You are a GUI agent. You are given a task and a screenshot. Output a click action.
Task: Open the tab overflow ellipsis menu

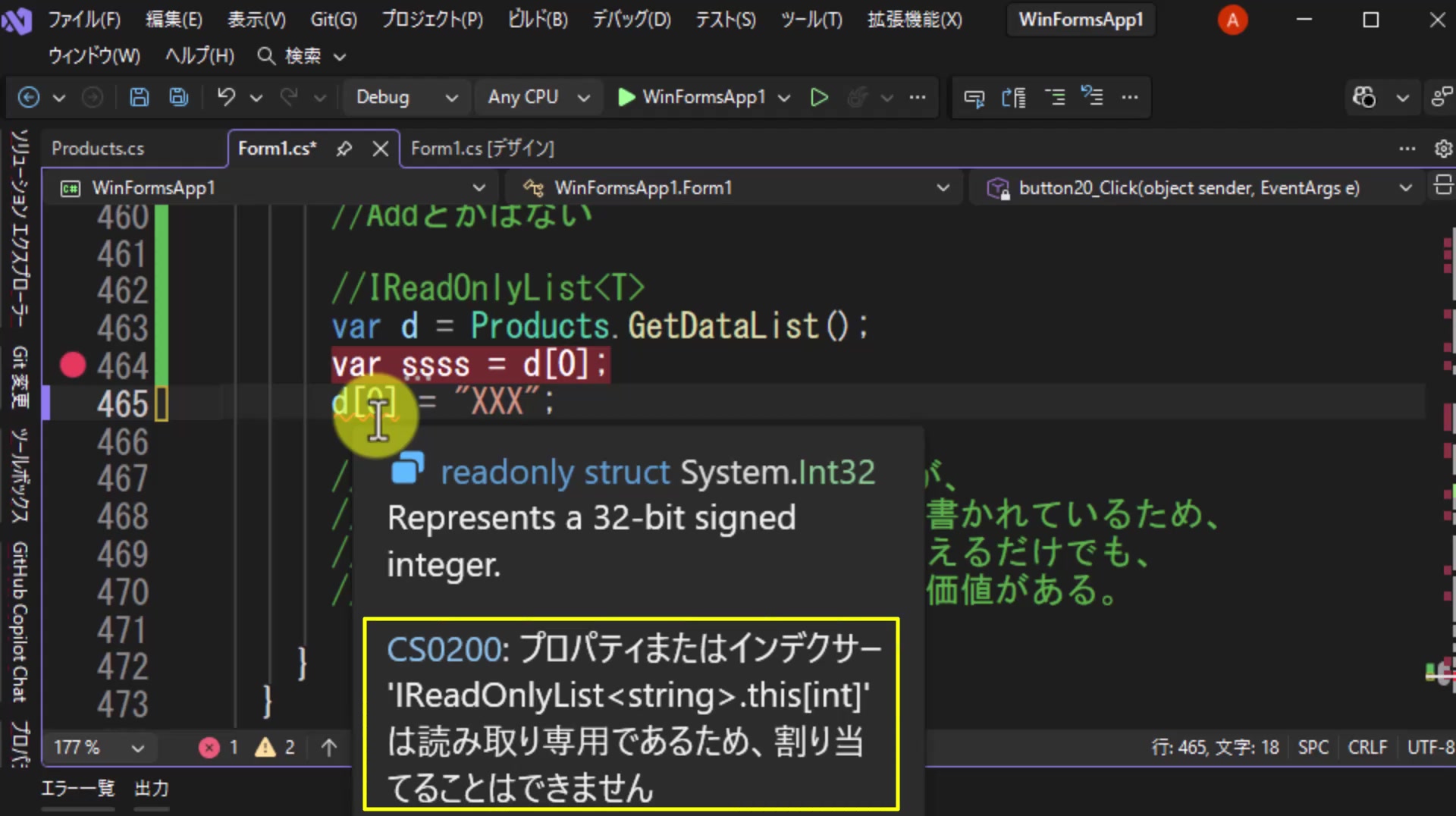[1407, 149]
